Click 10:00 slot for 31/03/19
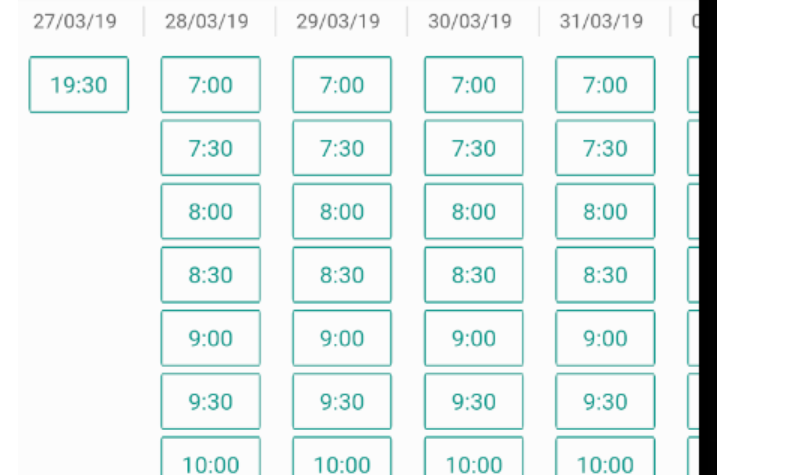Image resolution: width=804 pixels, height=475 pixels. pos(605,461)
